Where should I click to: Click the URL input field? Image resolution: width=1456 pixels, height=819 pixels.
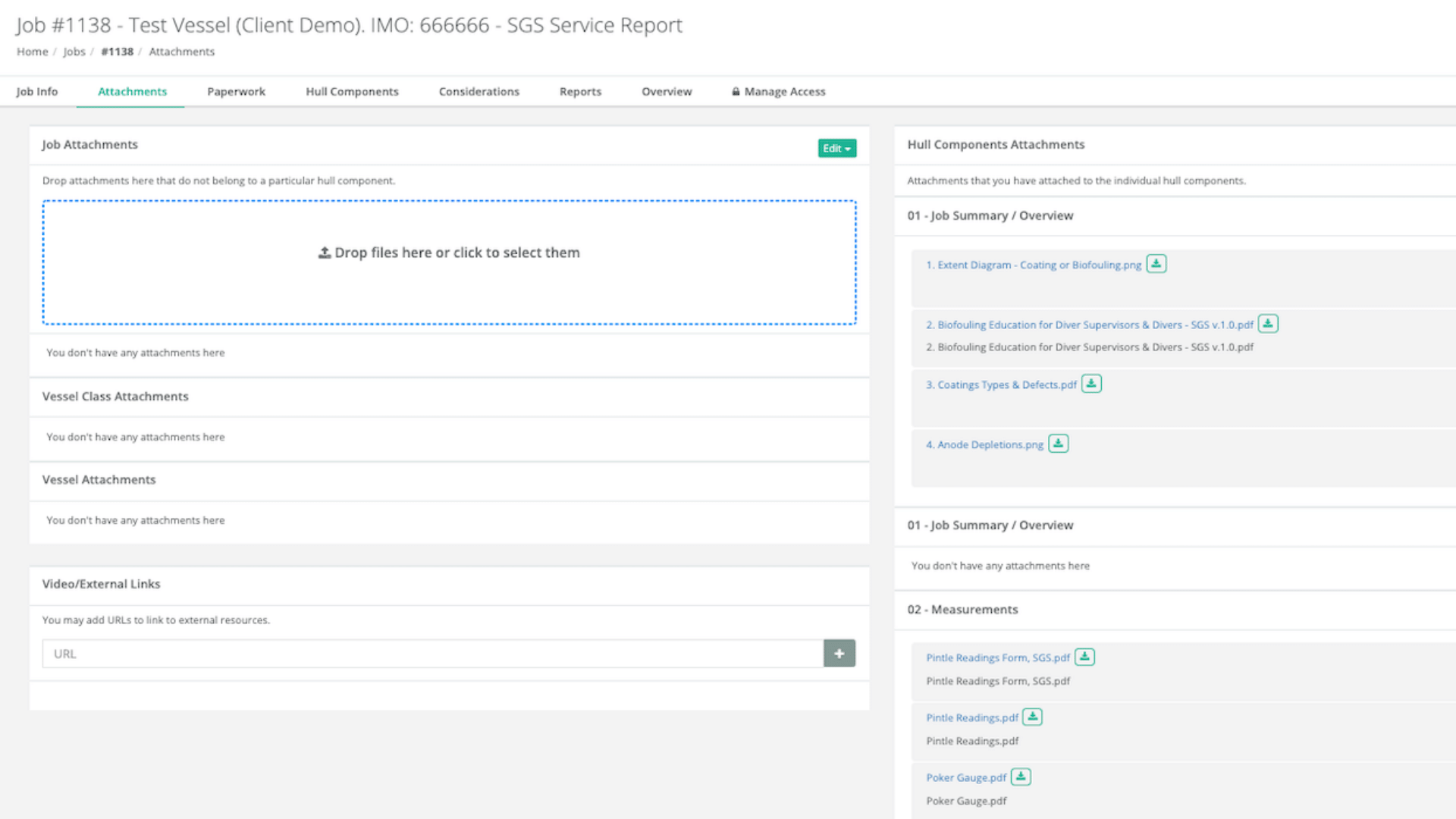point(432,653)
